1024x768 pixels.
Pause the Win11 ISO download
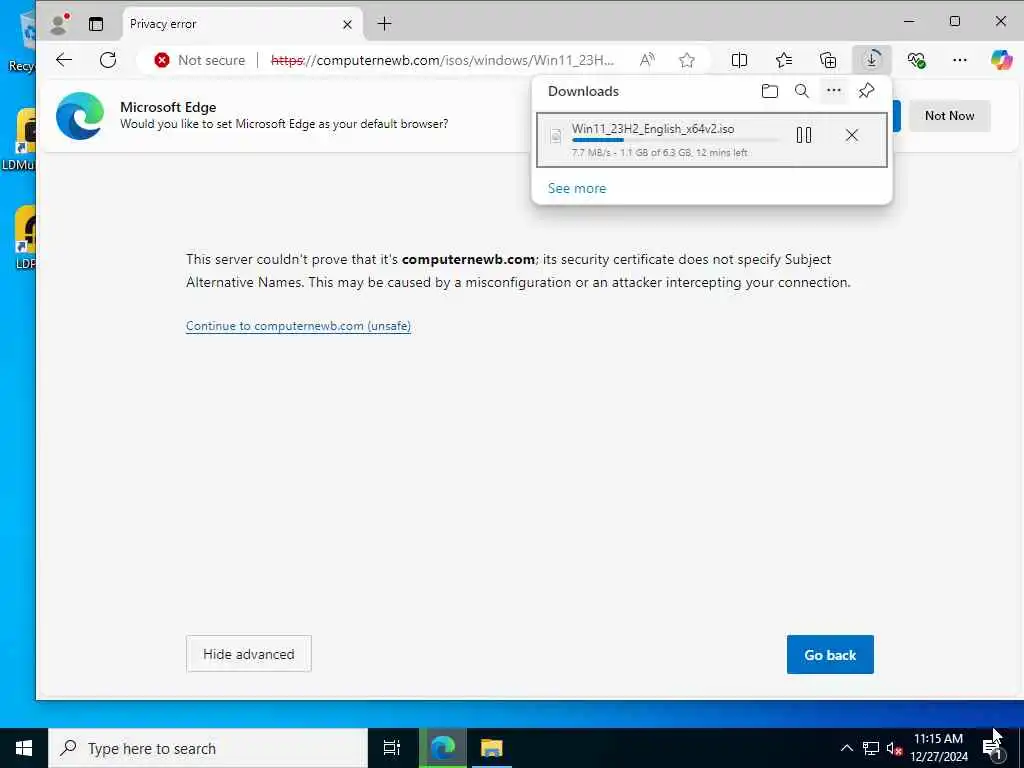tap(804, 135)
